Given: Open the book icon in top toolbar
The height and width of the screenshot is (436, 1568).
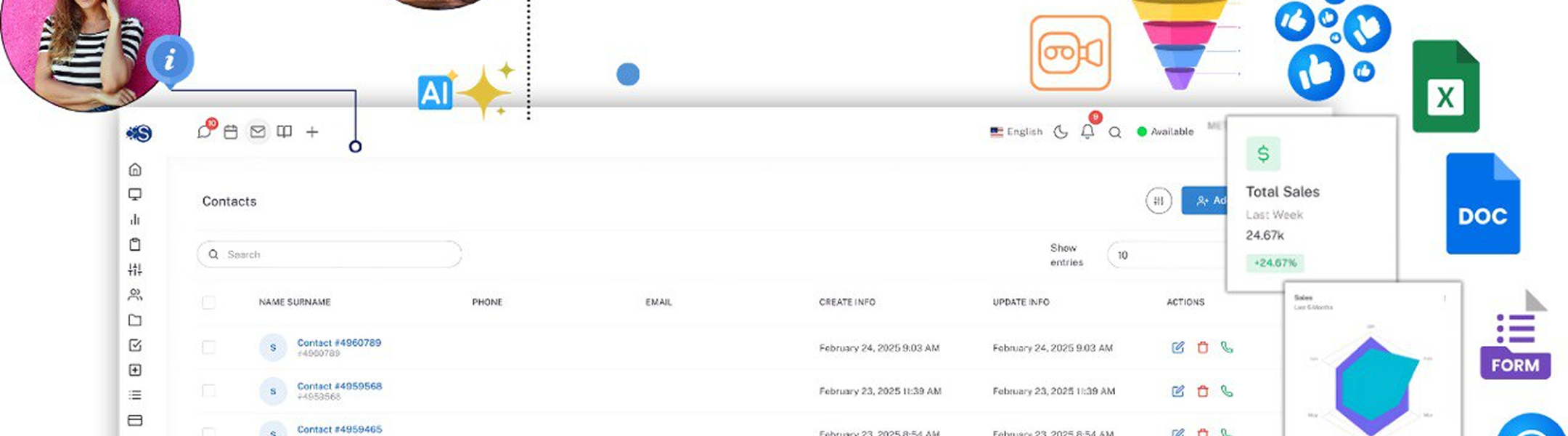Looking at the screenshot, I should tap(285, 132).
